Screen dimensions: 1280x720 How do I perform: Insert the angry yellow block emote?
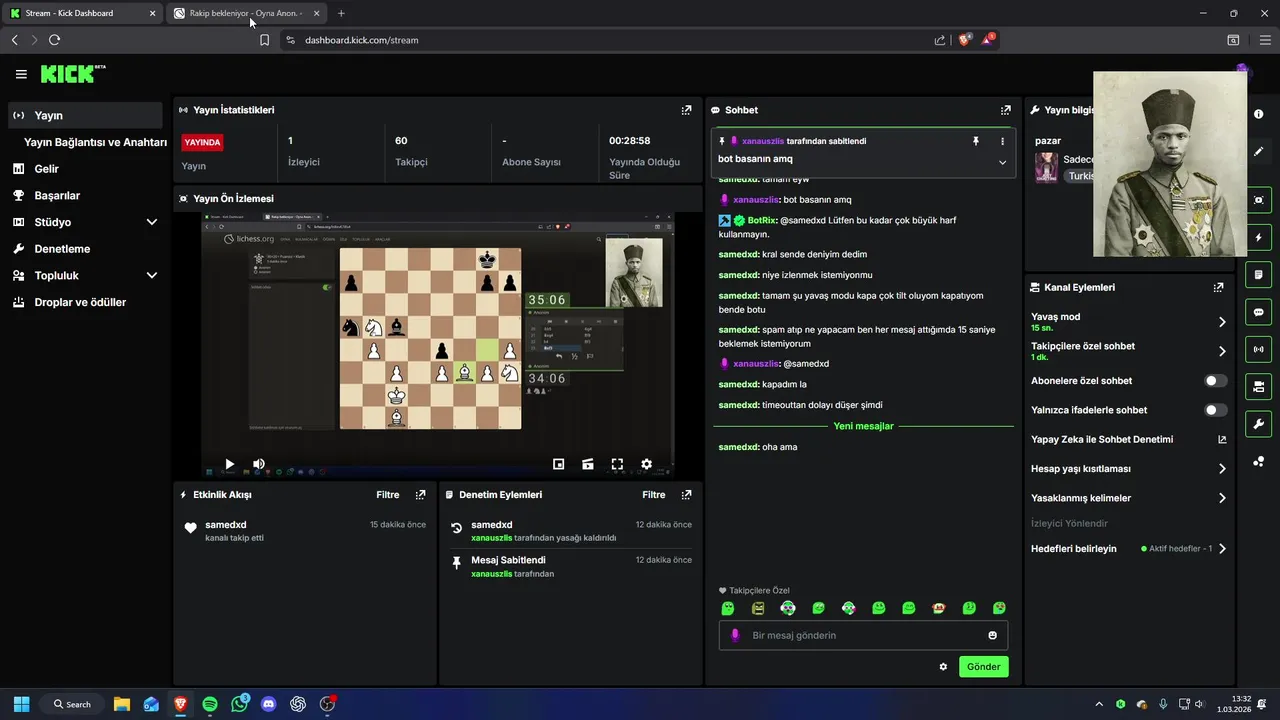click(758, 608)
